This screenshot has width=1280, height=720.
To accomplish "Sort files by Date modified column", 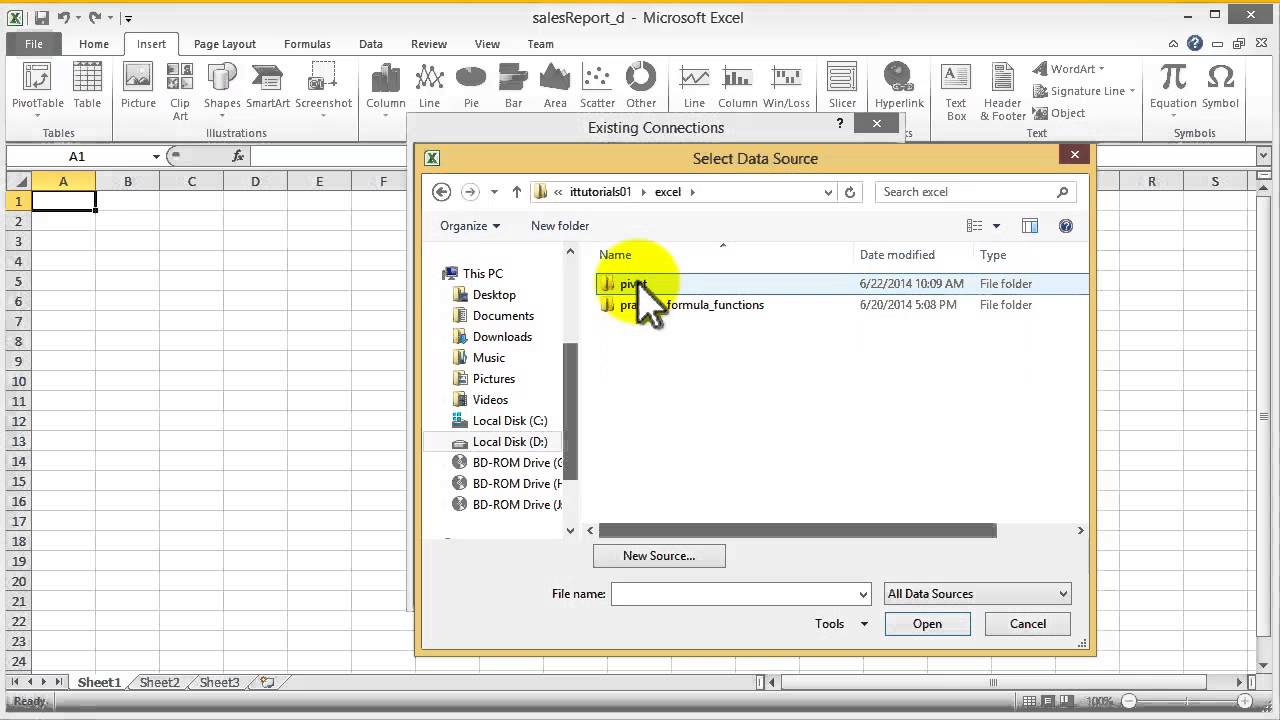I will click(x=897, y=255).
